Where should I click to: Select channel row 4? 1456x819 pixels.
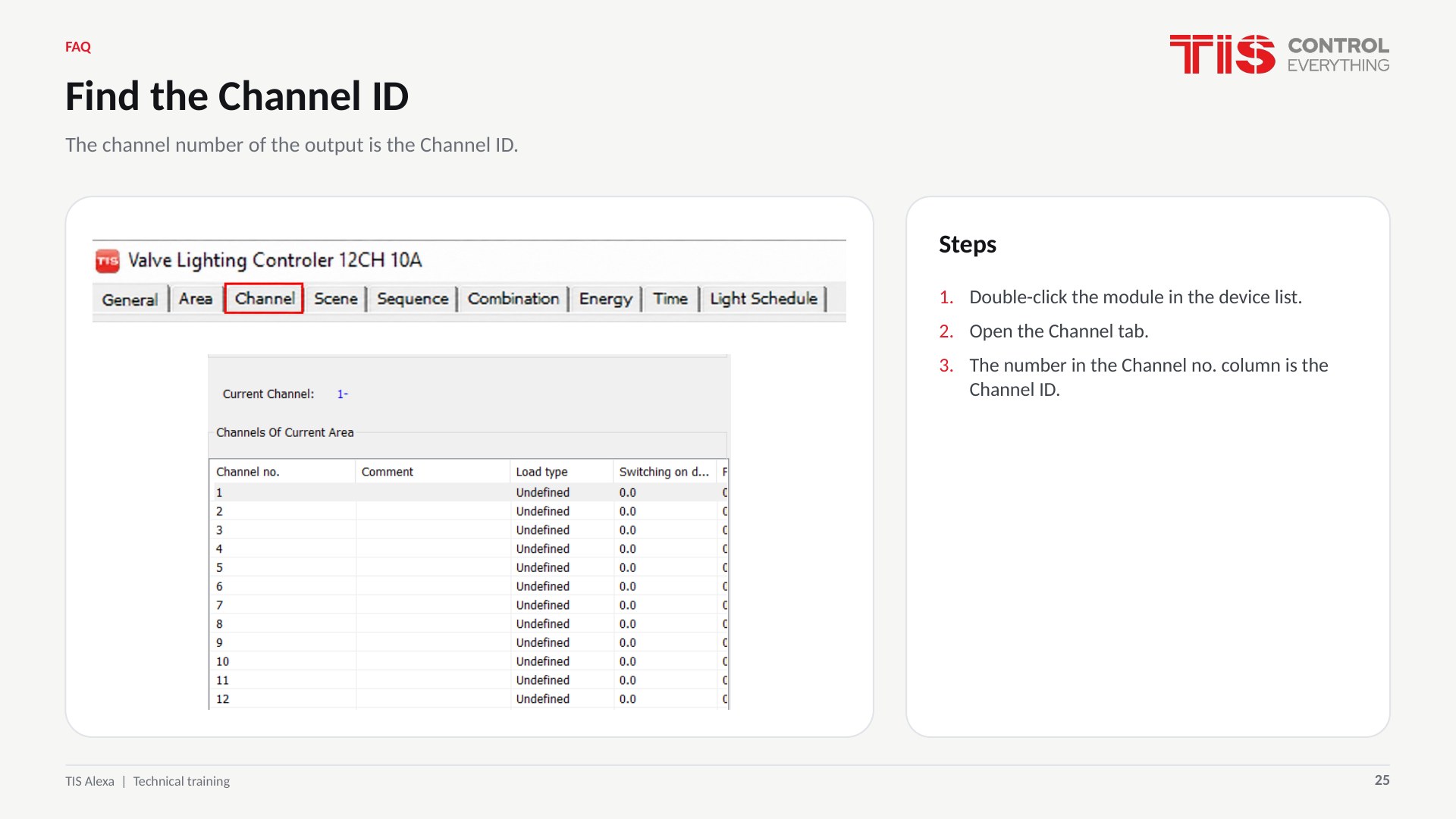coord(469,549)
